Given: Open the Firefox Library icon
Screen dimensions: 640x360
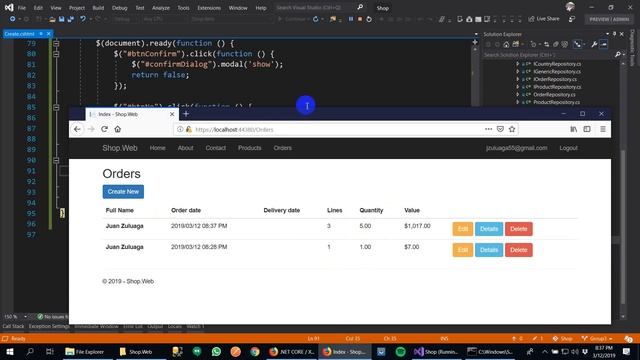Looking at the screenshot, I should pos(573,129).
